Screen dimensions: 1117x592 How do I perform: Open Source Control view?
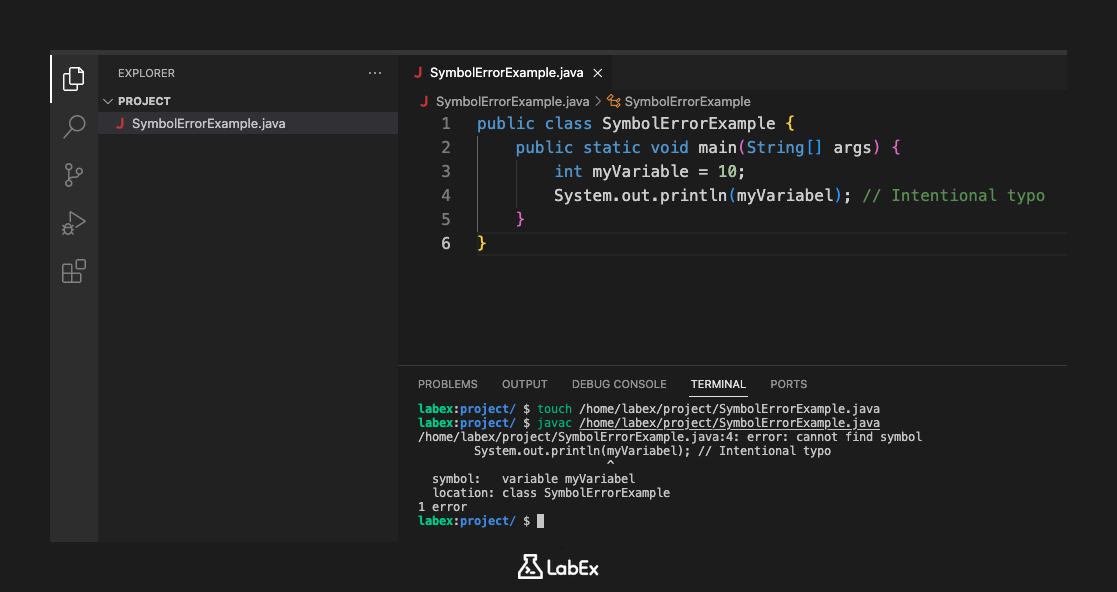(73, 175)
